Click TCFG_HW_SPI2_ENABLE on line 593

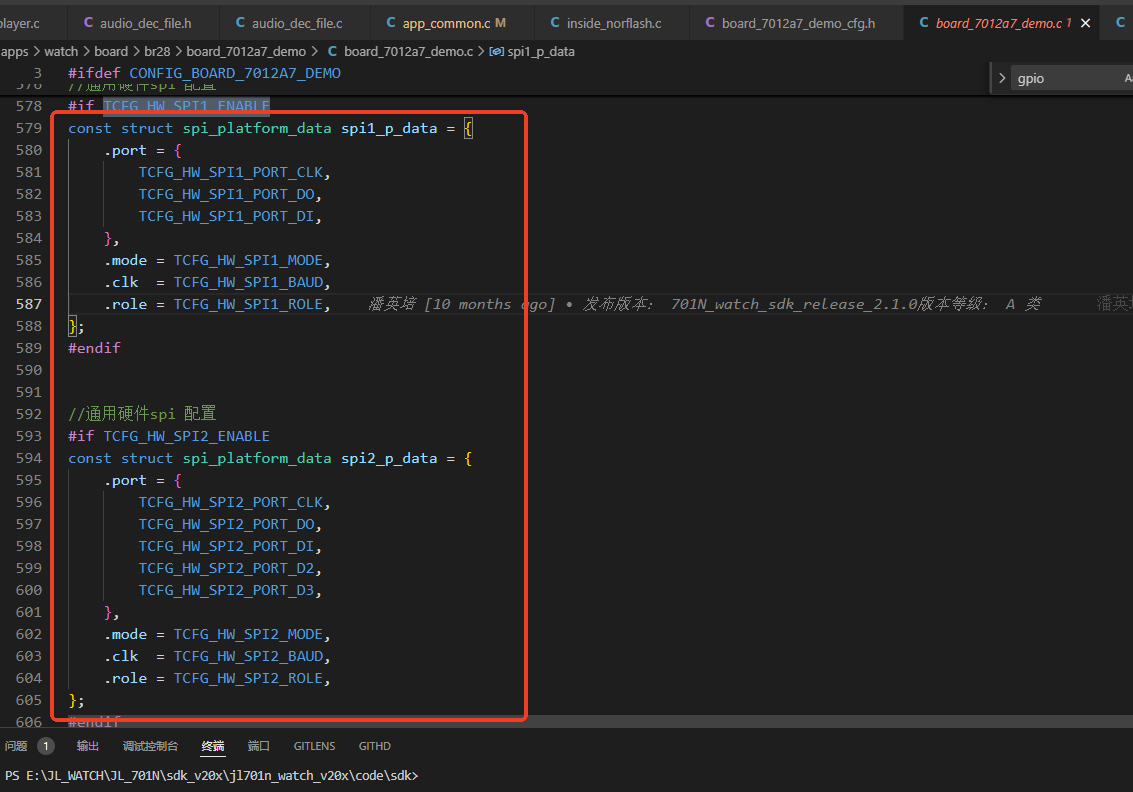click(186, 436)
